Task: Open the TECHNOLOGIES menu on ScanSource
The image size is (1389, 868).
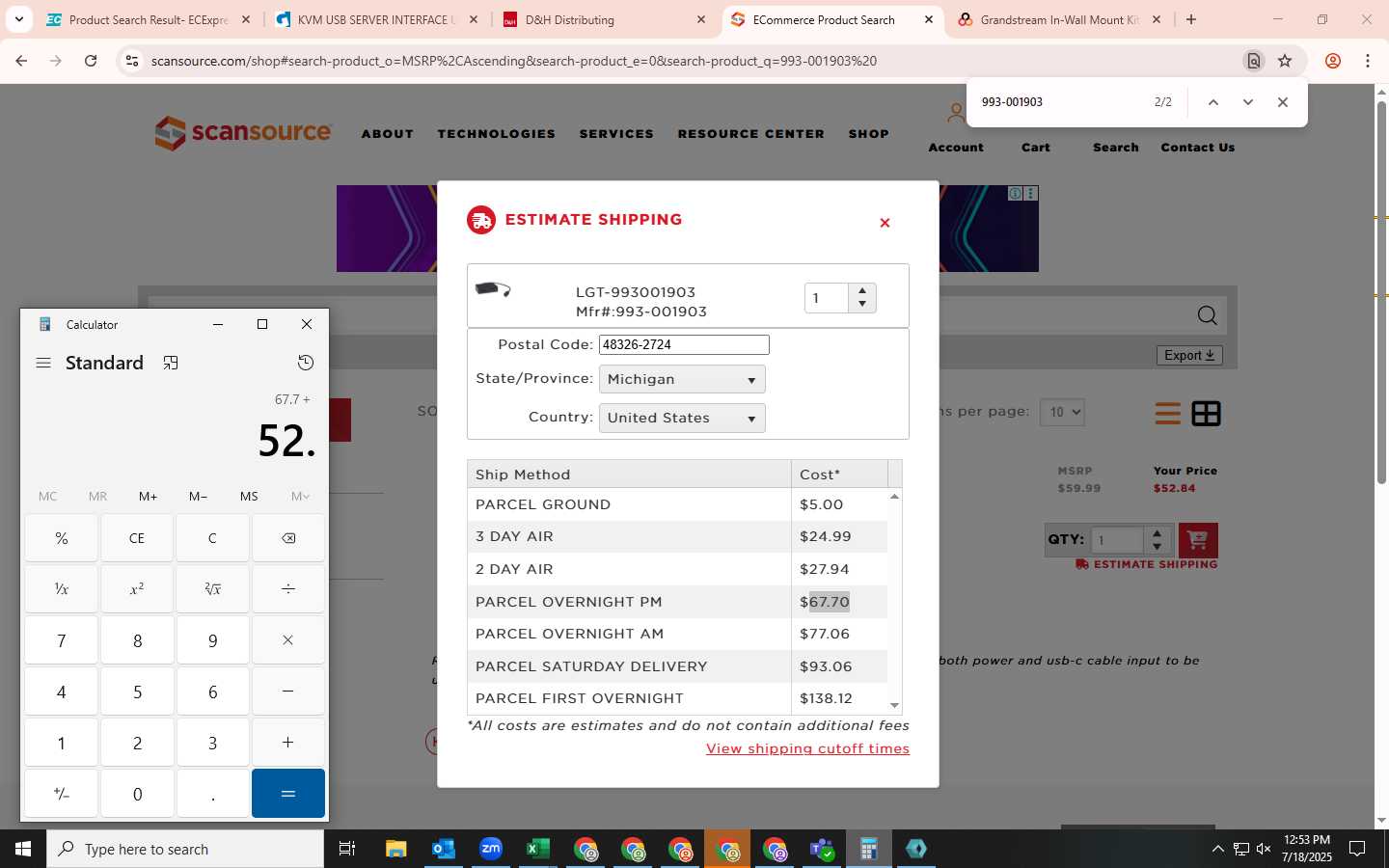Action: point(497,134)
